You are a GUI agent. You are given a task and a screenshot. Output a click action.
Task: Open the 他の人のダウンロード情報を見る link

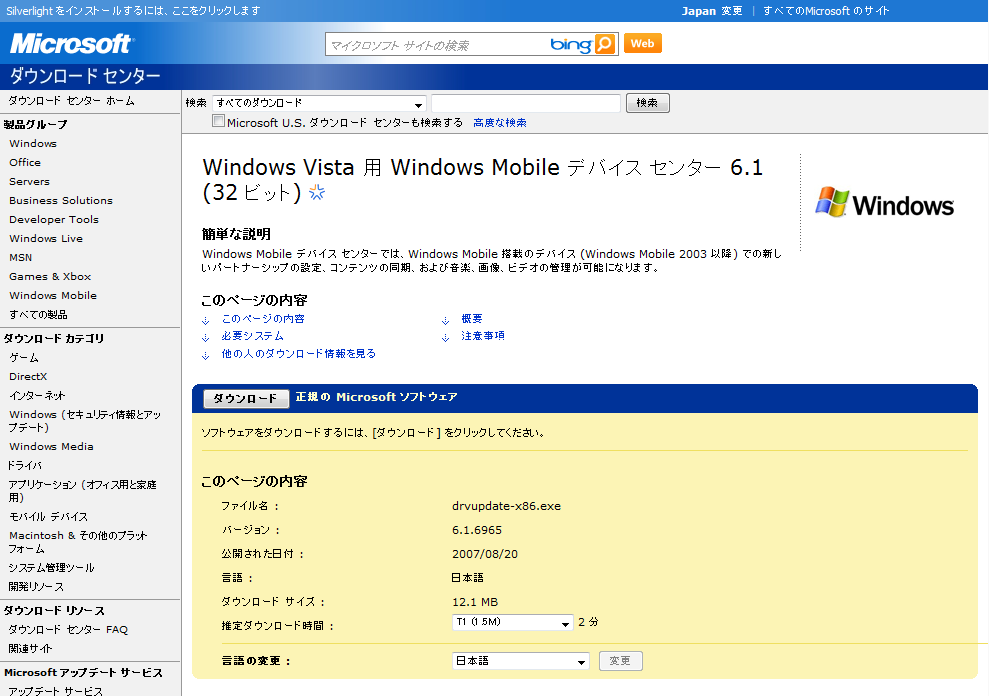point(298,353)
